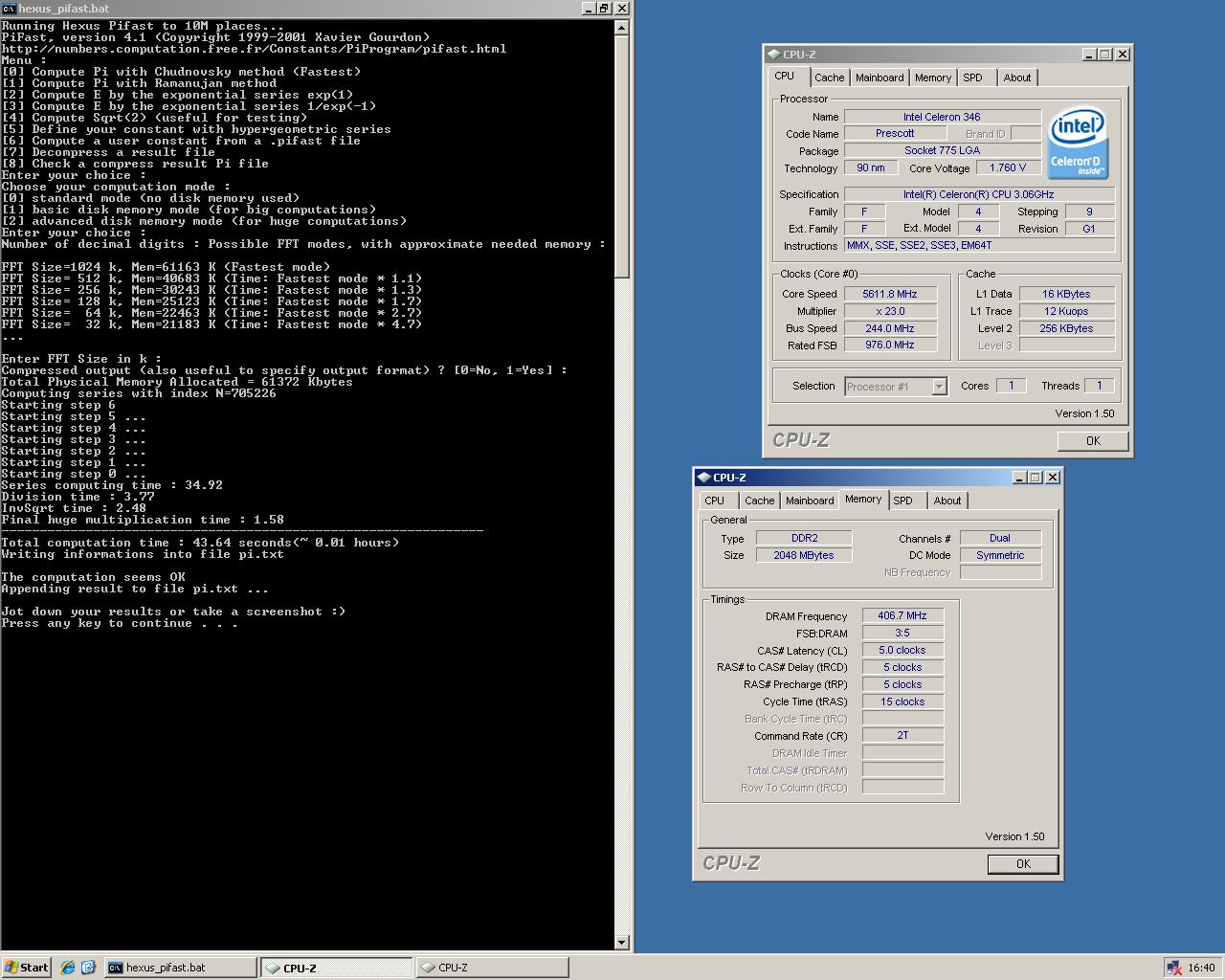Click the system tray security alert icon
The width and height of the screenshot is (1225, 980).
[1174, 968]
